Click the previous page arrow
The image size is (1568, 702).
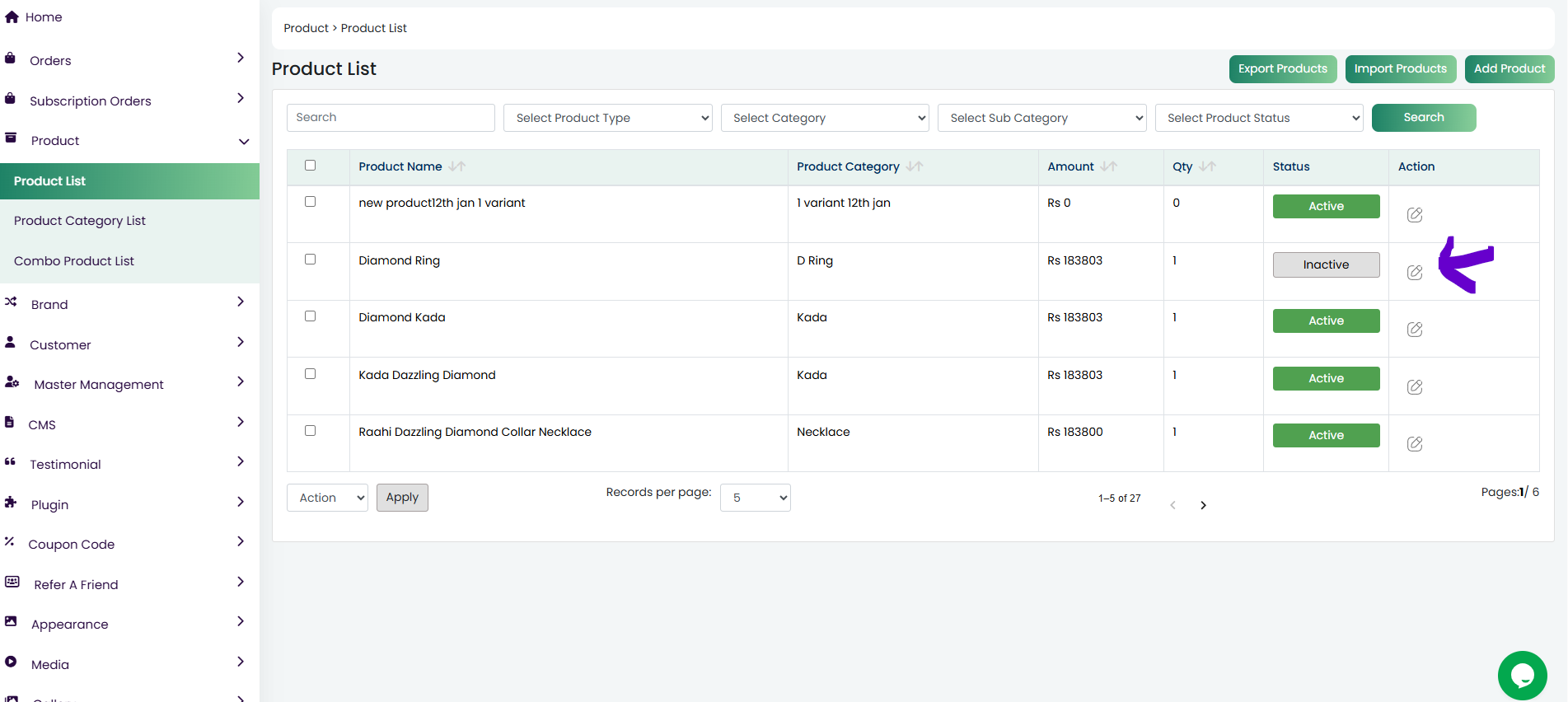1172,505
